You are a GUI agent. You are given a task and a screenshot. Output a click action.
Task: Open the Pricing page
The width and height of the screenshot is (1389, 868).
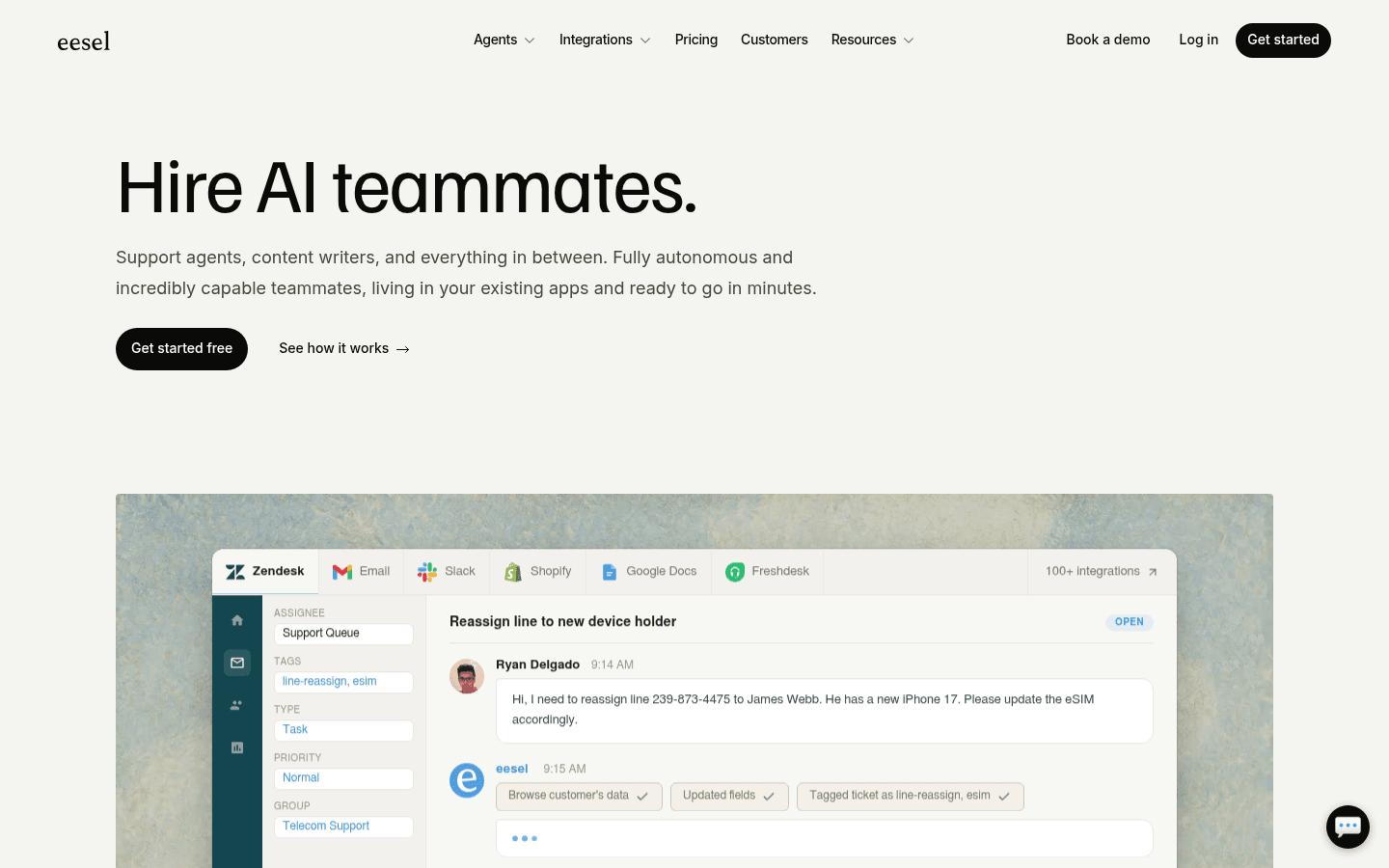pyautogui.click(x=696, y=40)
